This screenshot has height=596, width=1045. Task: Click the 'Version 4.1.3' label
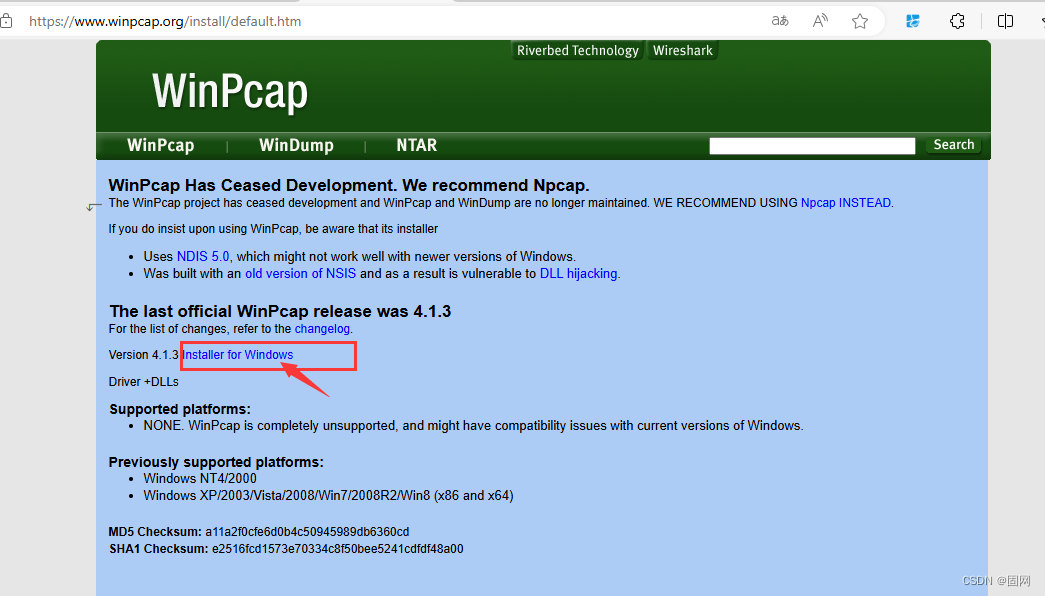pyautogui.click(x=143, y=355)
